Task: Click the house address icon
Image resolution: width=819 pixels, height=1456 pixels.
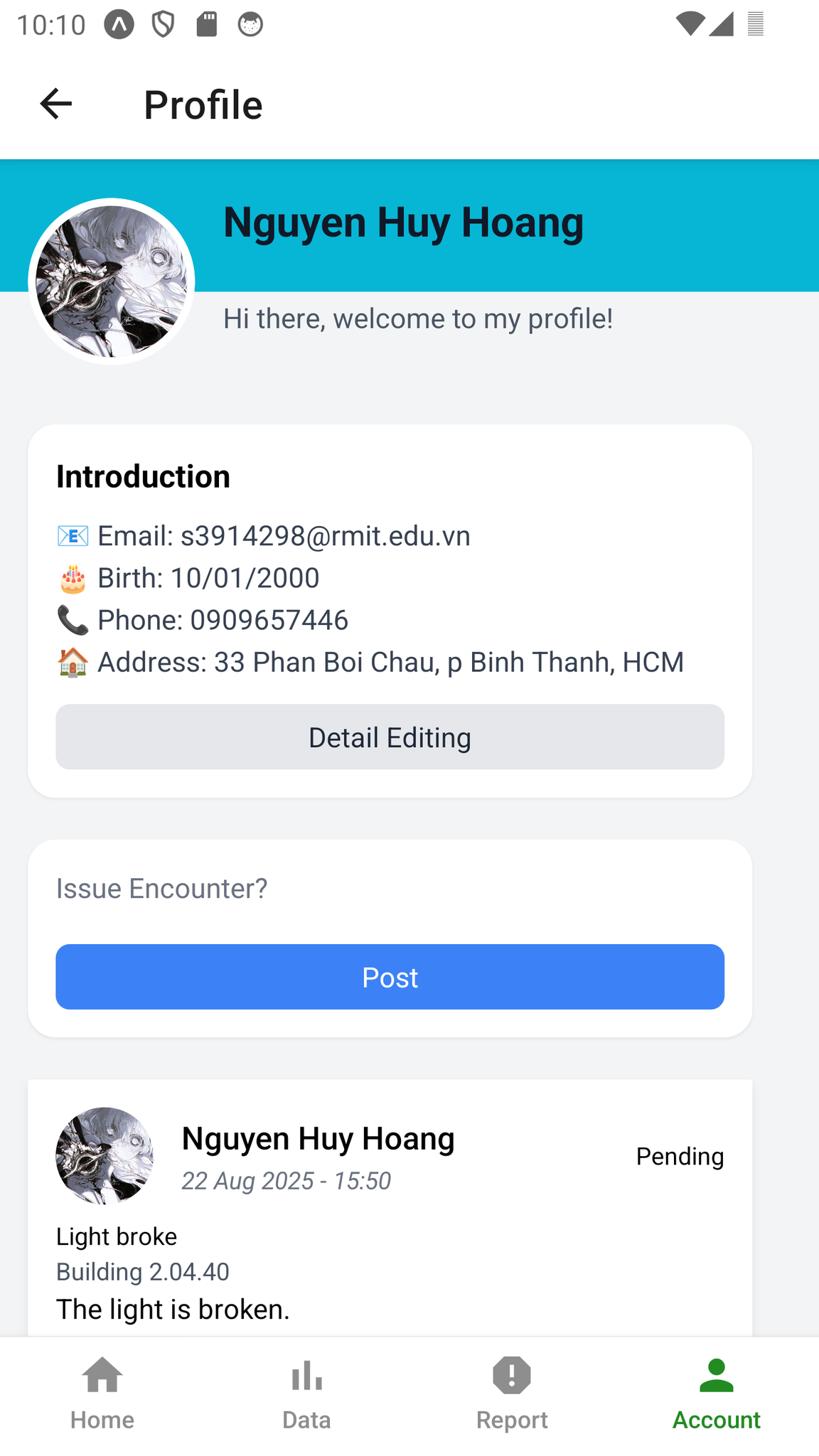Action: coord(73,663)
